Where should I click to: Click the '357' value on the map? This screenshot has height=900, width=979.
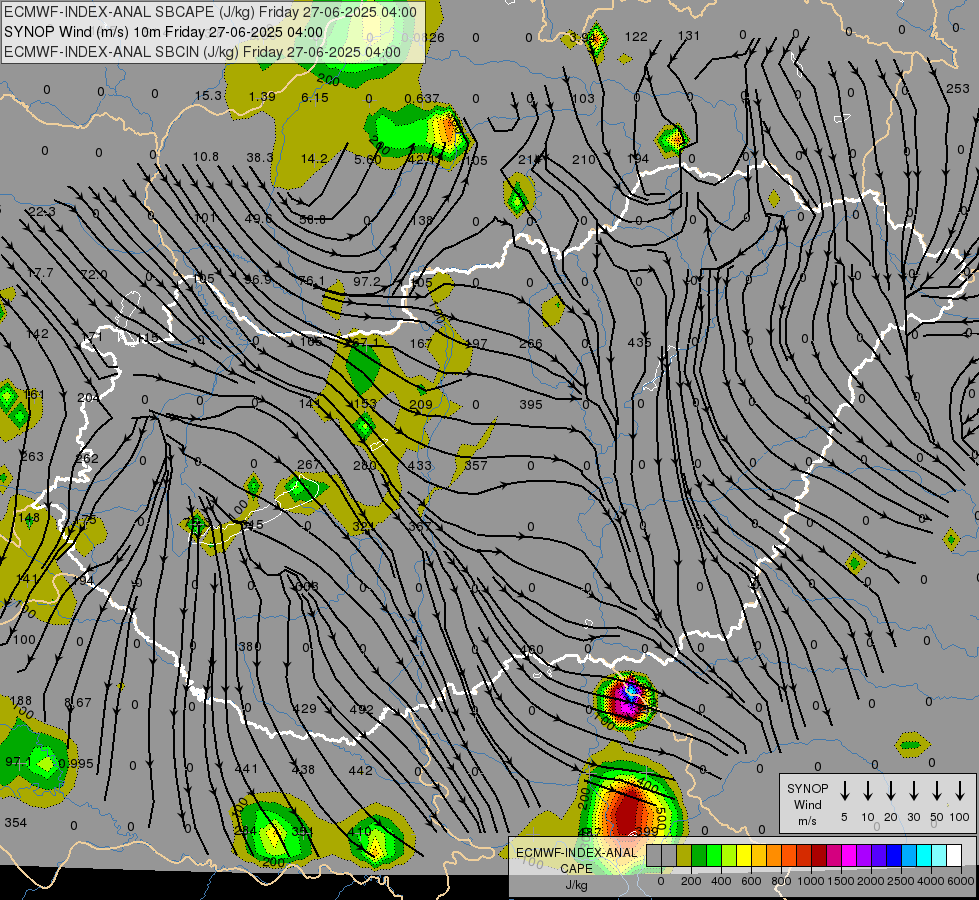tap(475, 465)
